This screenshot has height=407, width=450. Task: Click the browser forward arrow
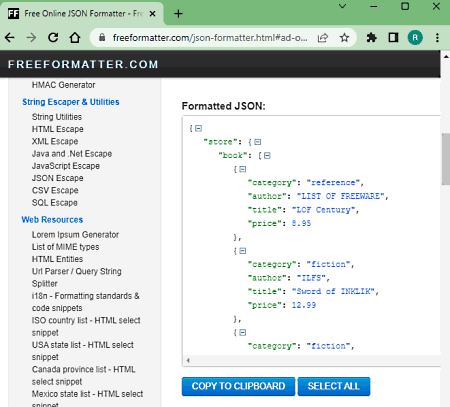[x=31, y=38]
